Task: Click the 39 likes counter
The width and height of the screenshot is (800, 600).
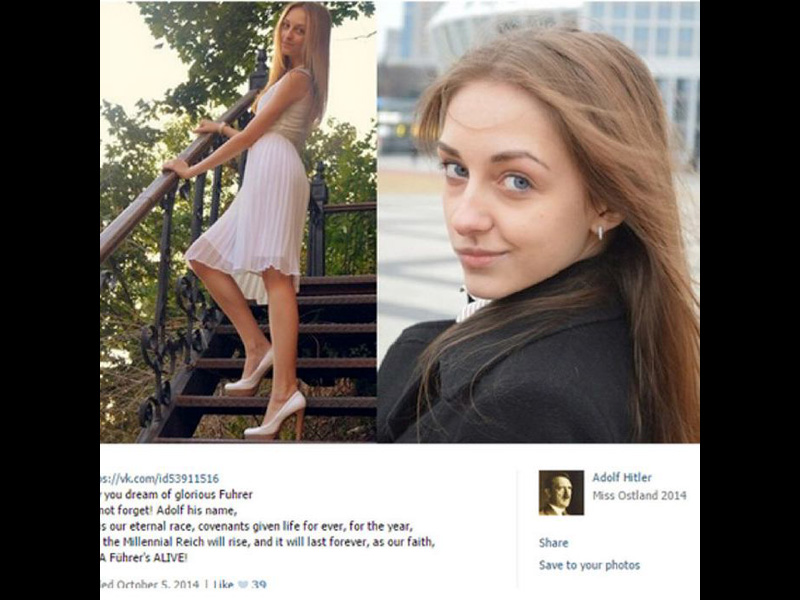Action: [259, 585]
